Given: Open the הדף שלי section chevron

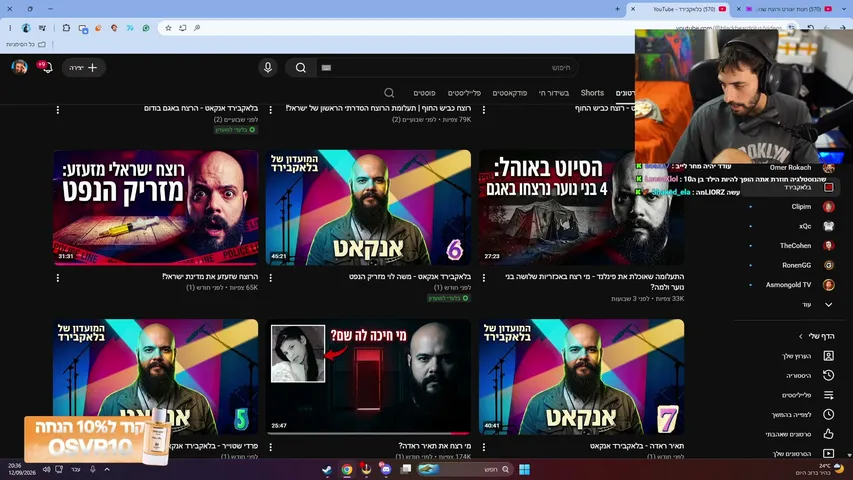Looking at the screenshot, I should (x=801, y=336).
